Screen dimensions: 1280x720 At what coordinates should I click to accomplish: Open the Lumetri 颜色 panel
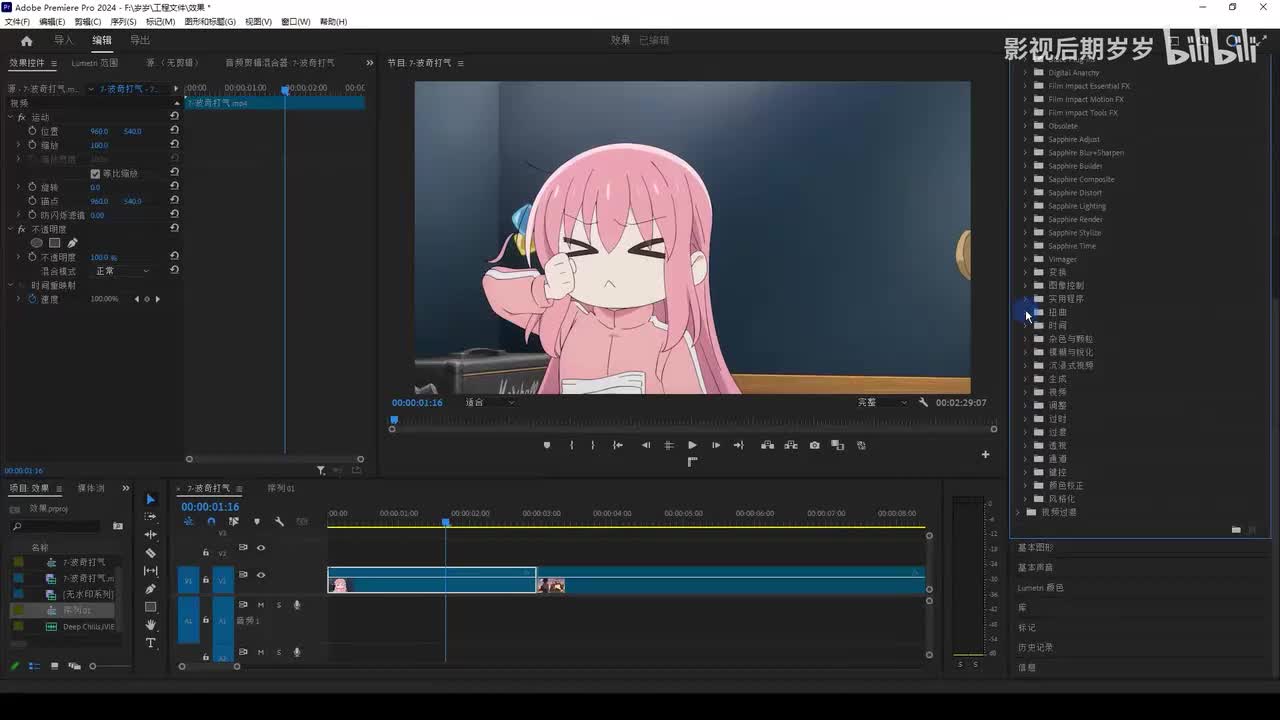[x=1041, y=588]
